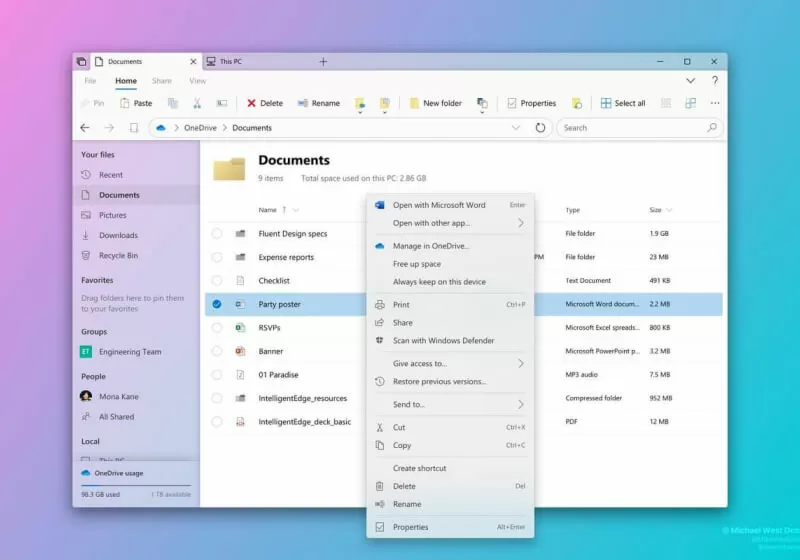Click the Select all grid icon

coord(606,103)
